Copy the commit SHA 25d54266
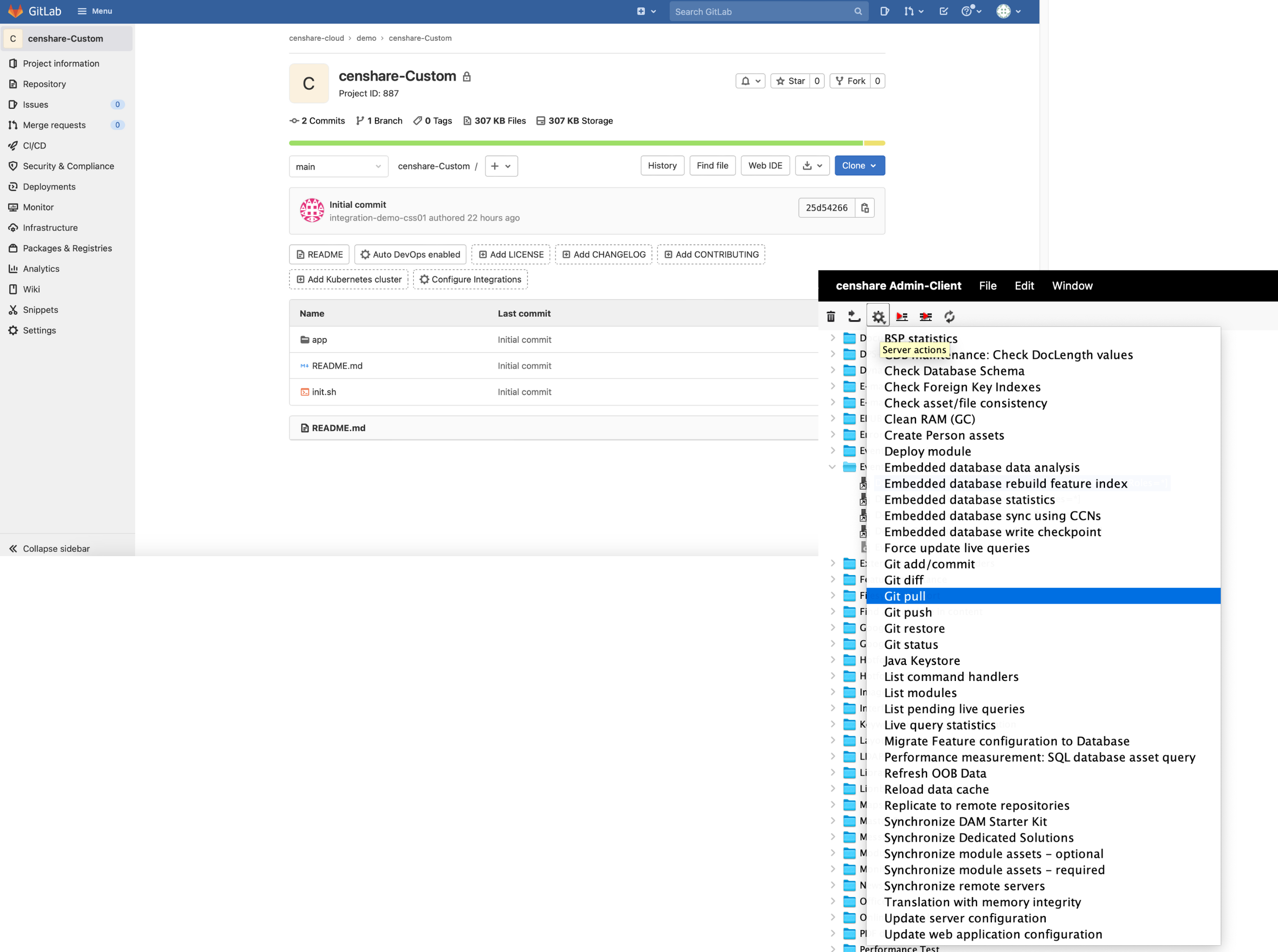 [x=865, y=207]
